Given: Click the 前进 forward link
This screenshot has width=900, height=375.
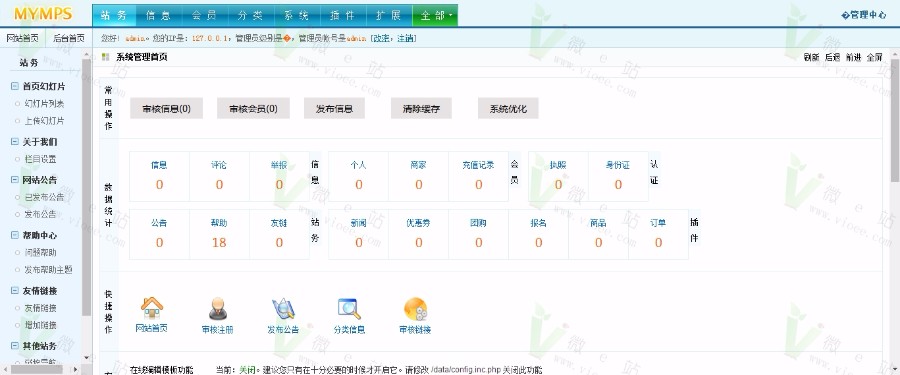Looking at the screenshot, I should [854, 57].
